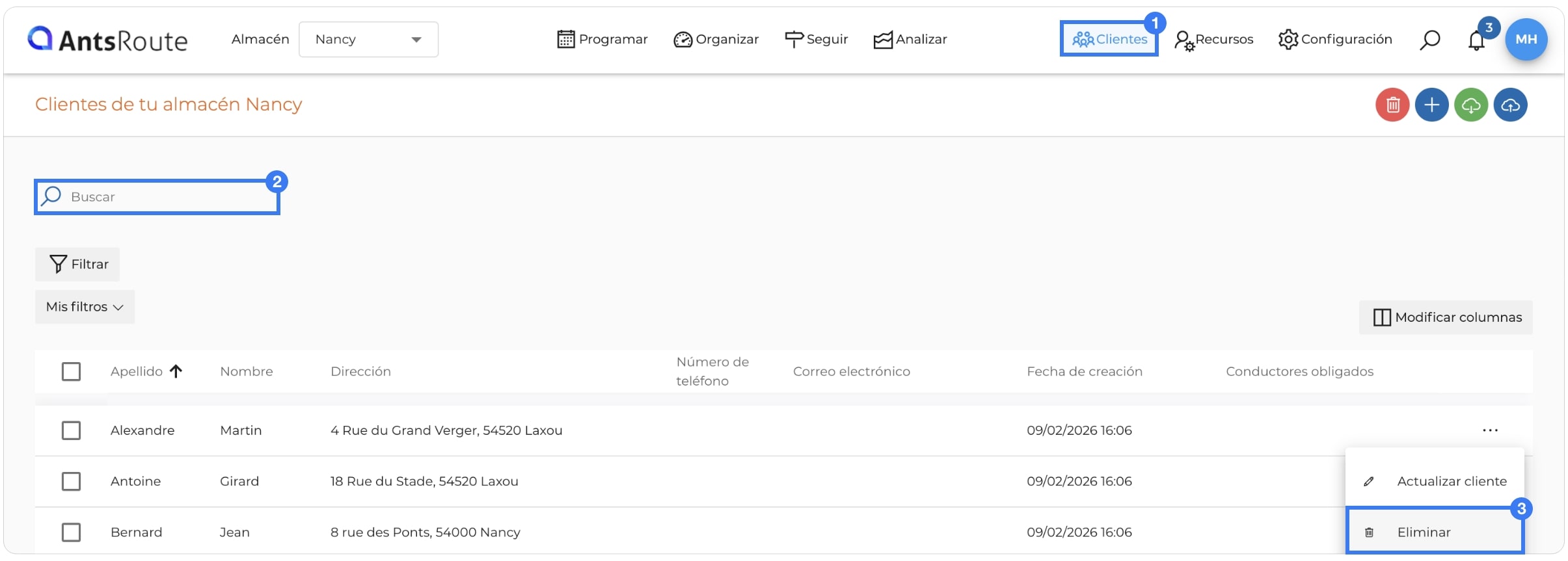Choose Eliminar from the context menu
The width and height of the screenshot is (1568, 561).
click(1435, 532)
